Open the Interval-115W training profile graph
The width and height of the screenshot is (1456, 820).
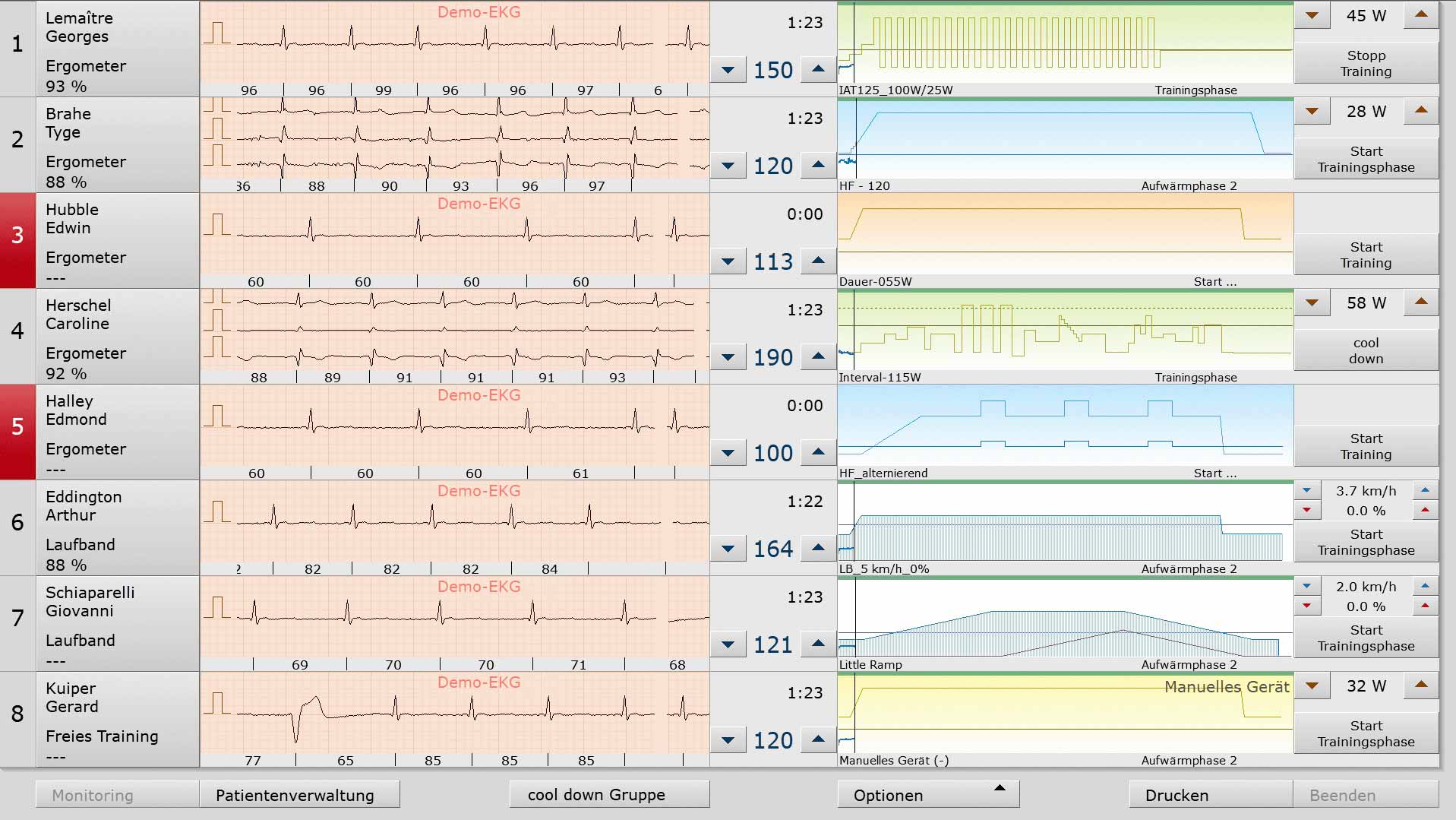(x=1065, y=331)
